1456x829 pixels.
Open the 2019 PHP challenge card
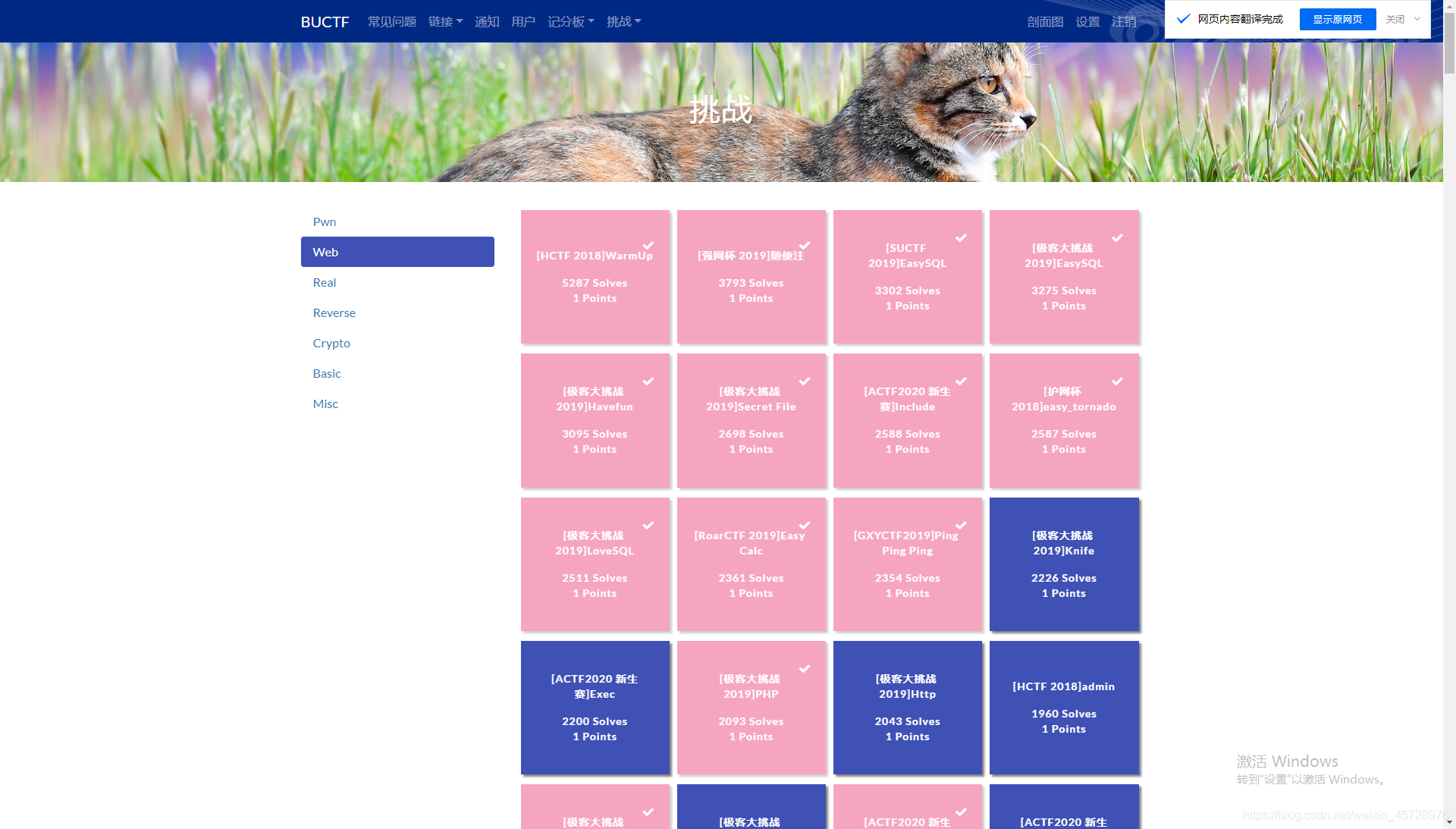pyautogui.click(x=752, y=708)
